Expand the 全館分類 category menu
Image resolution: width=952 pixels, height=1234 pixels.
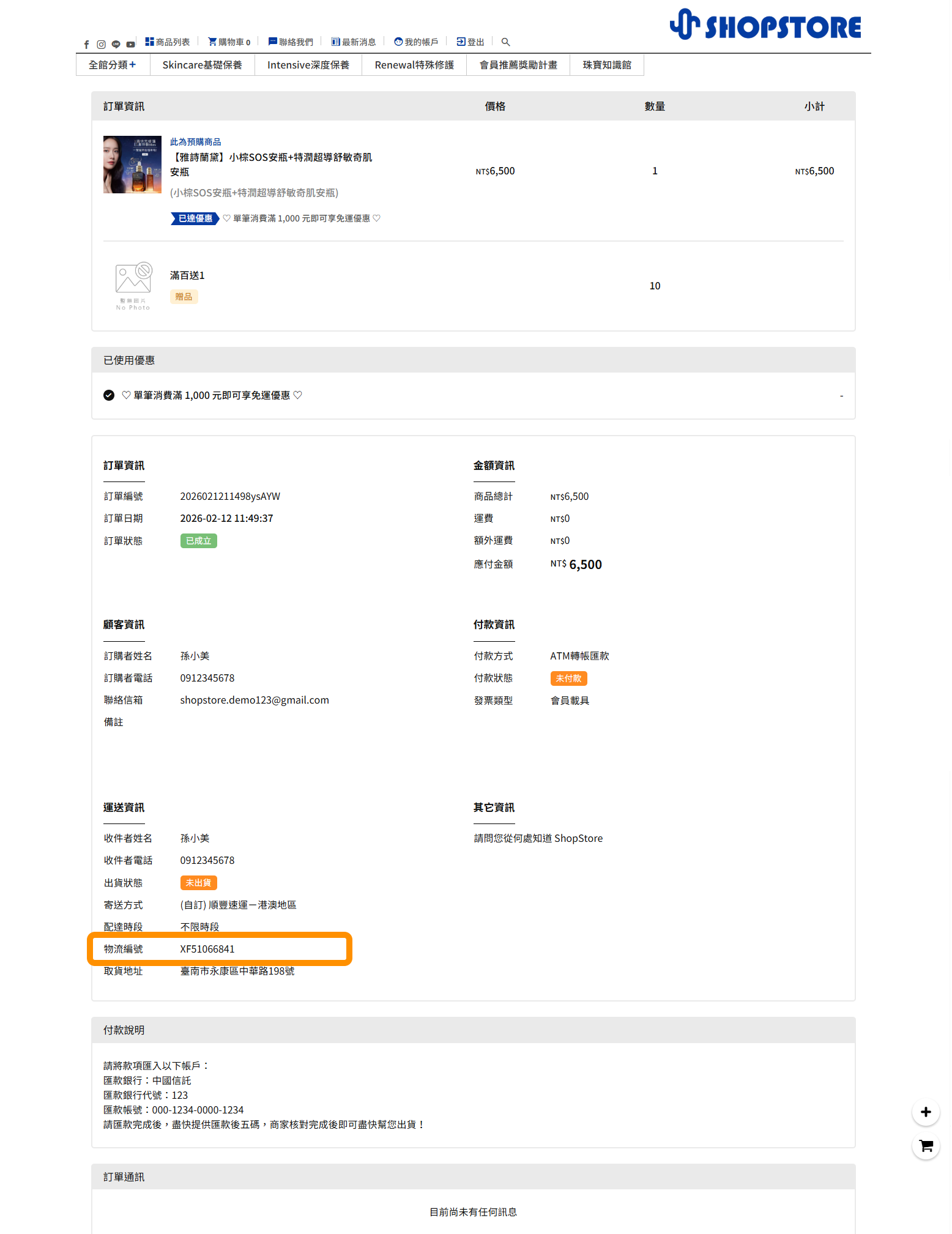(113, 65)
